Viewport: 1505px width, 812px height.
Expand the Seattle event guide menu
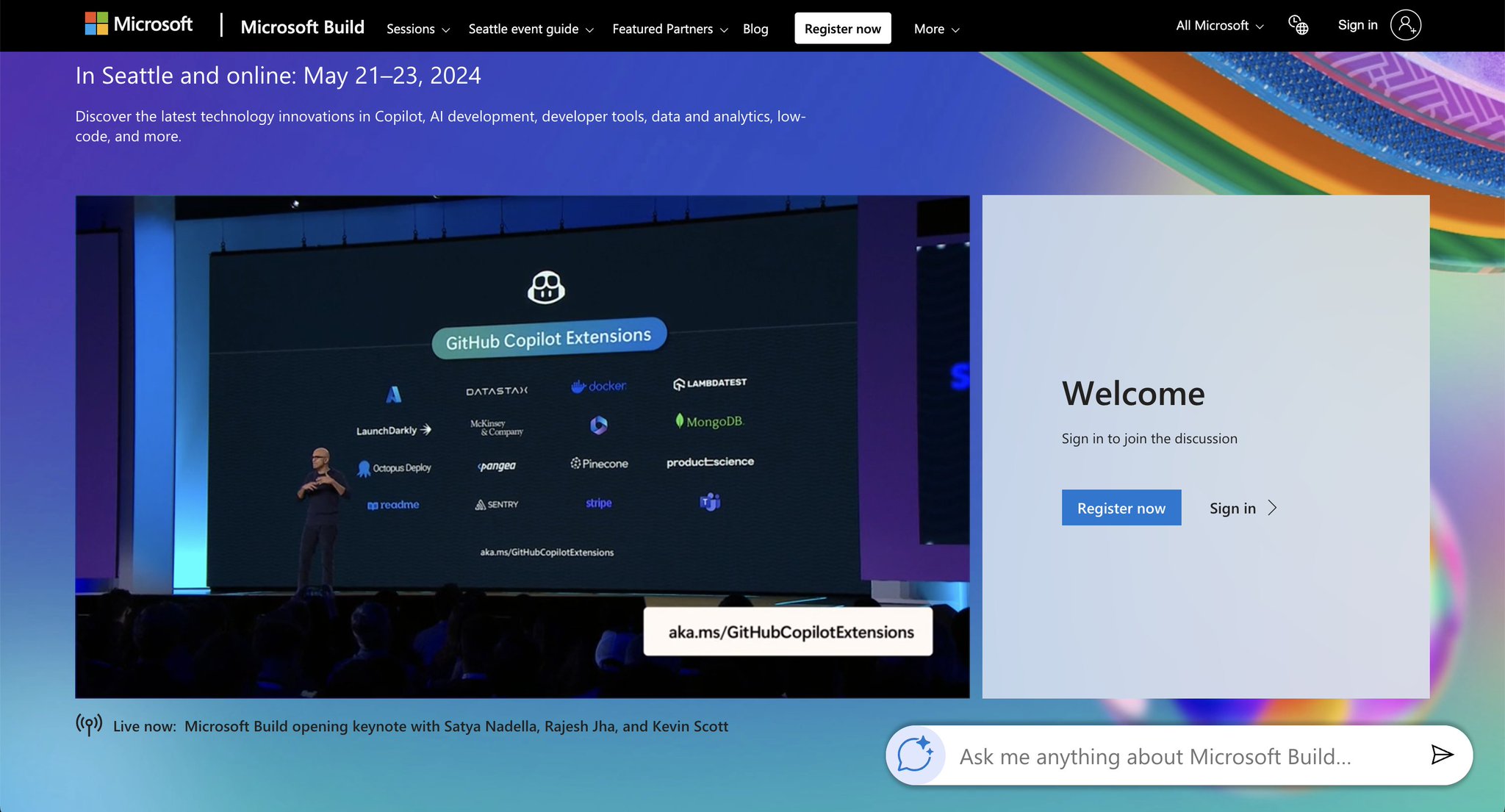coord(531,29)
